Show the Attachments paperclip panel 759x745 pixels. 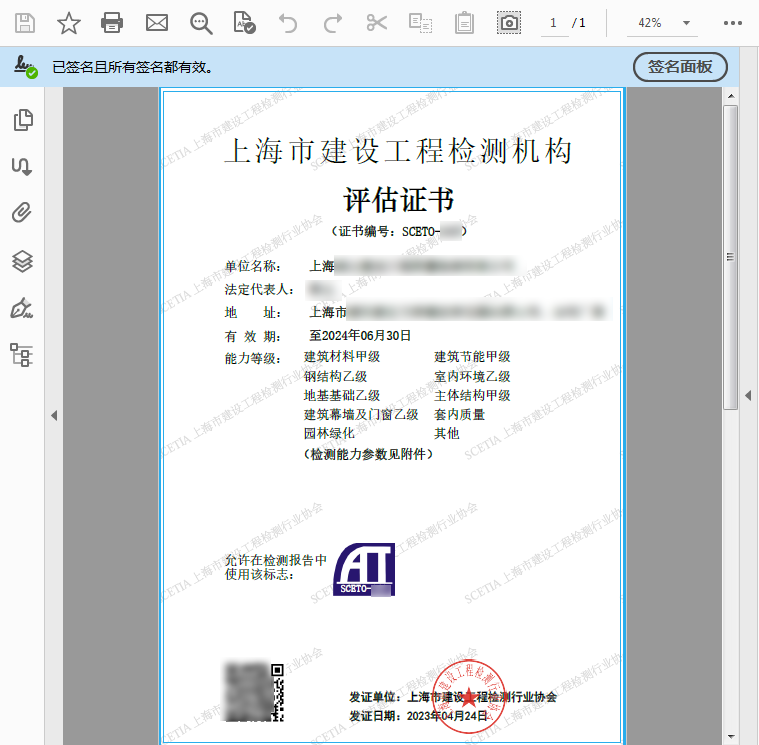click(x=22, y=213)
